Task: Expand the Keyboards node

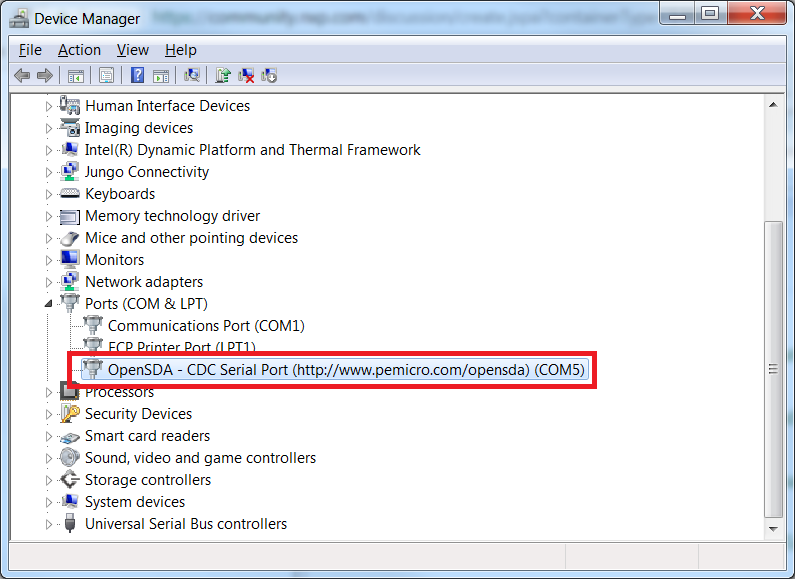Action: pyautogui.click(x=49, y=194)
